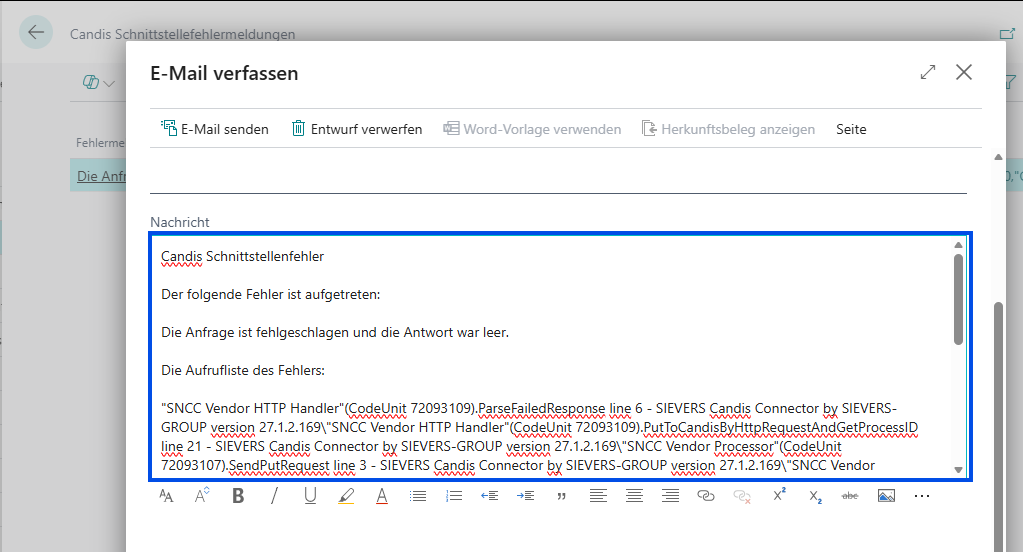
Task: Click Word-Vorlage verwenden
Action: 532,129
